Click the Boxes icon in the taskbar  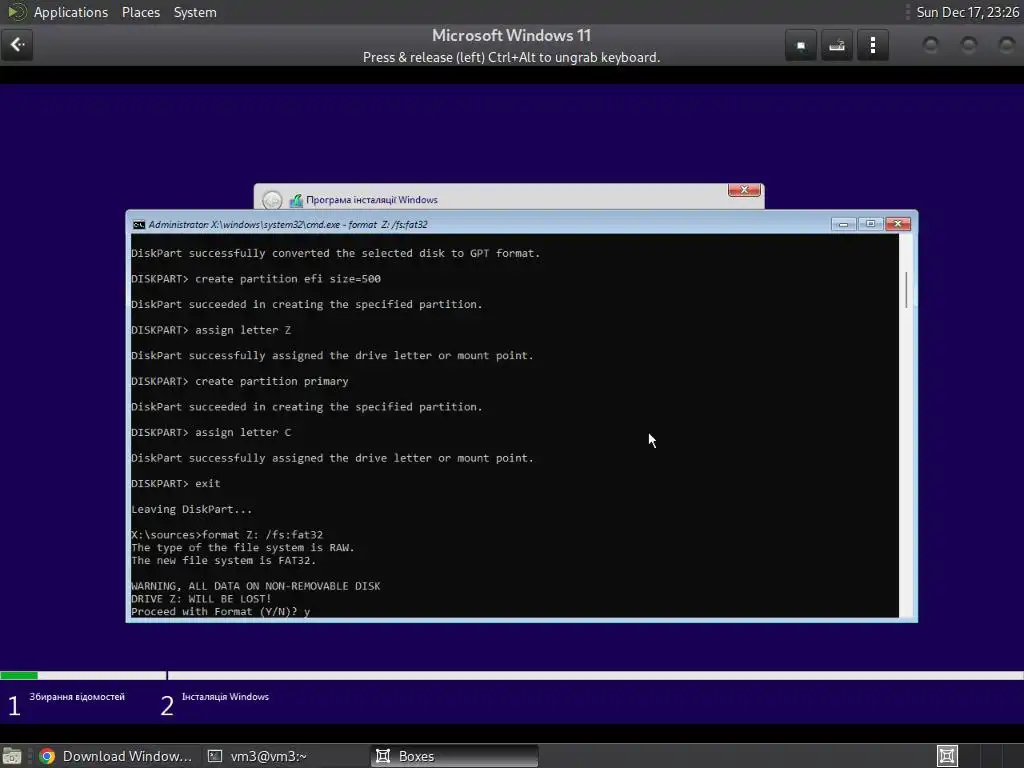(383, 756)
